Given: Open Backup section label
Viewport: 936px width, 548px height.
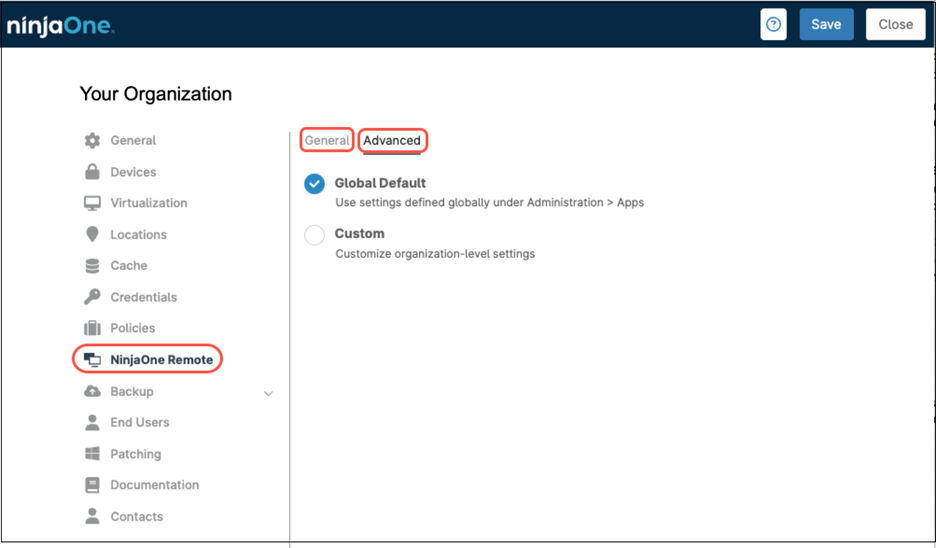Looking at the screenshot, I should 132,391.
